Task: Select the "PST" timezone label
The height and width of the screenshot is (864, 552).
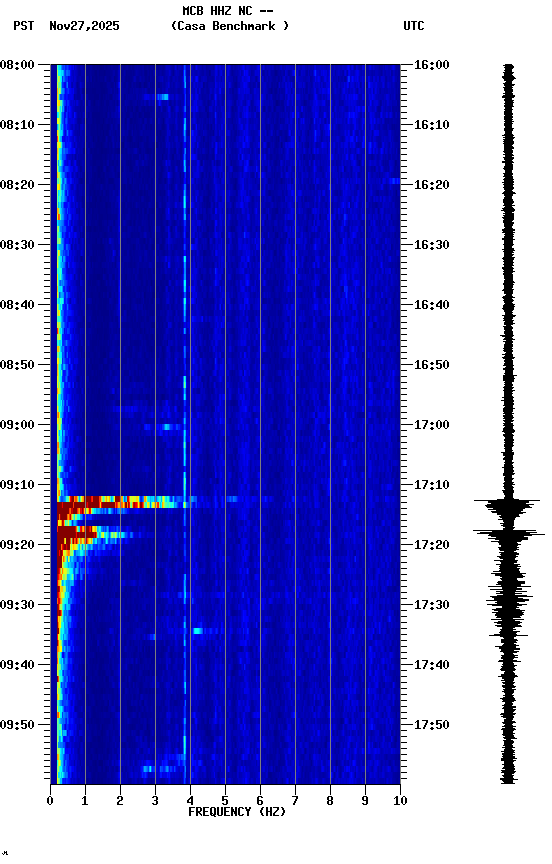Action: coord(24,26)
